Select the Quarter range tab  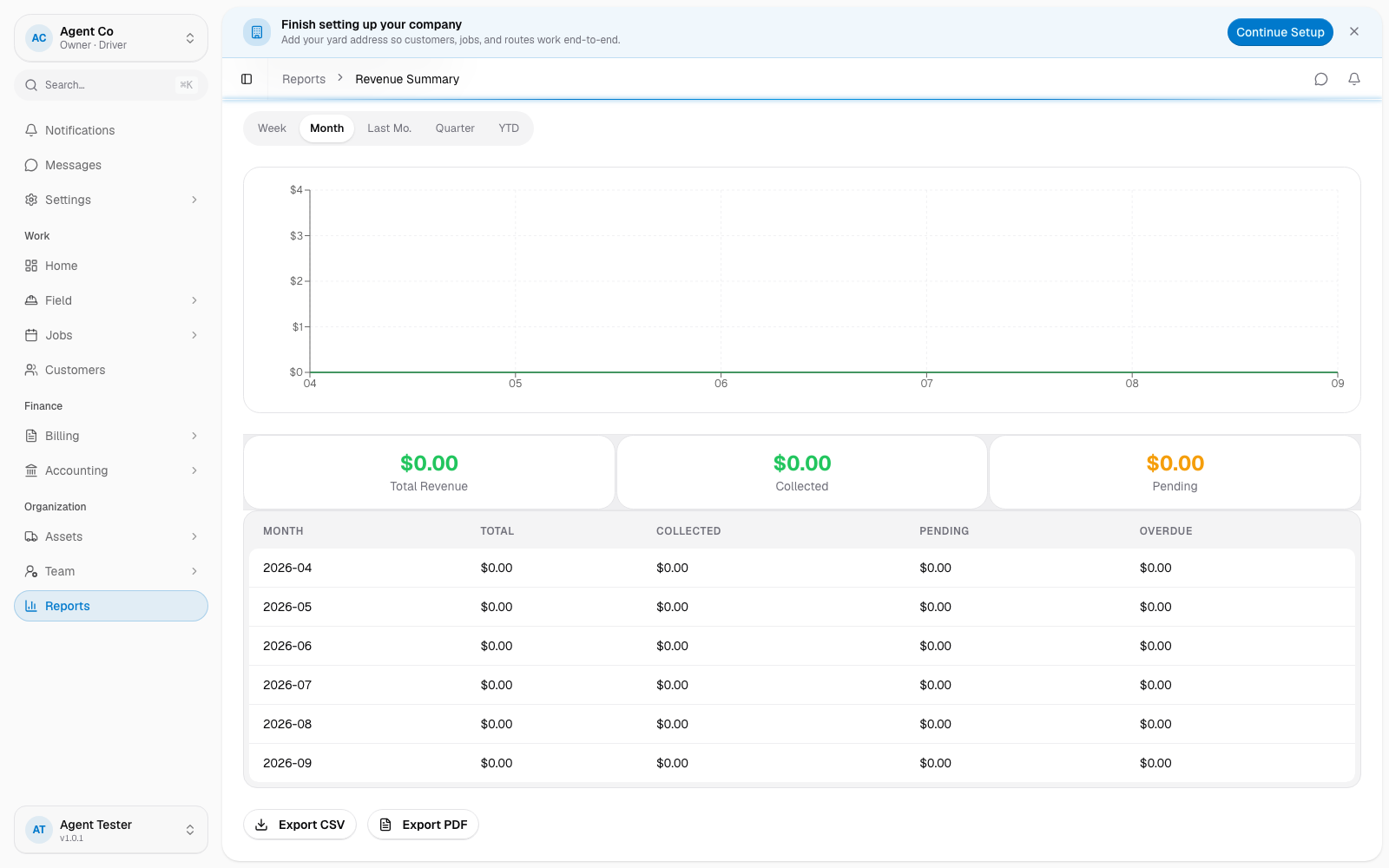455,128
